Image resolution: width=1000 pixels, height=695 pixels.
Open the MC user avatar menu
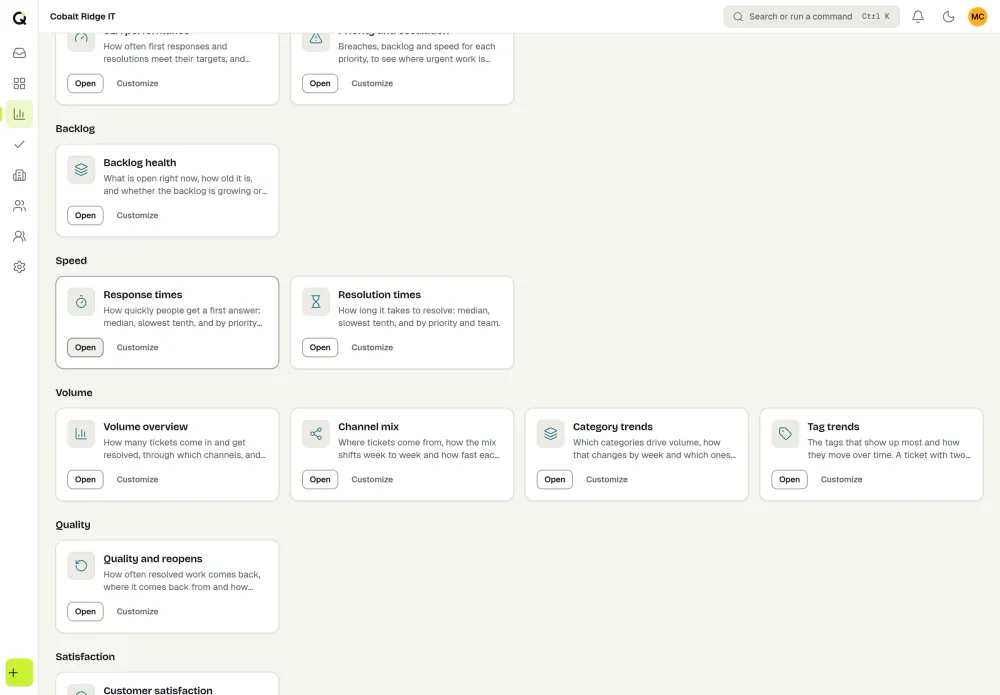coord(978,17)
